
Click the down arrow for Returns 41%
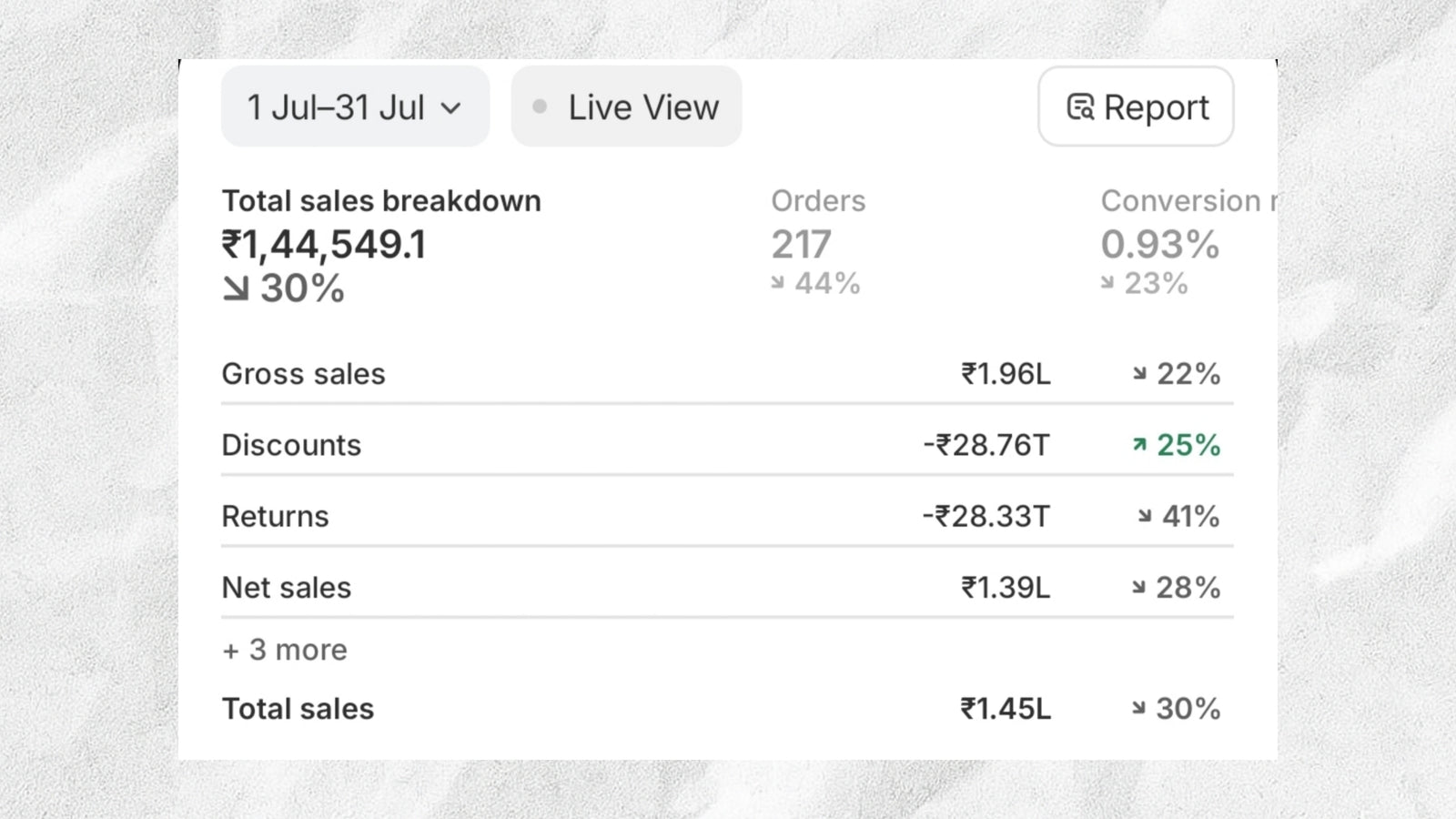1145,516
